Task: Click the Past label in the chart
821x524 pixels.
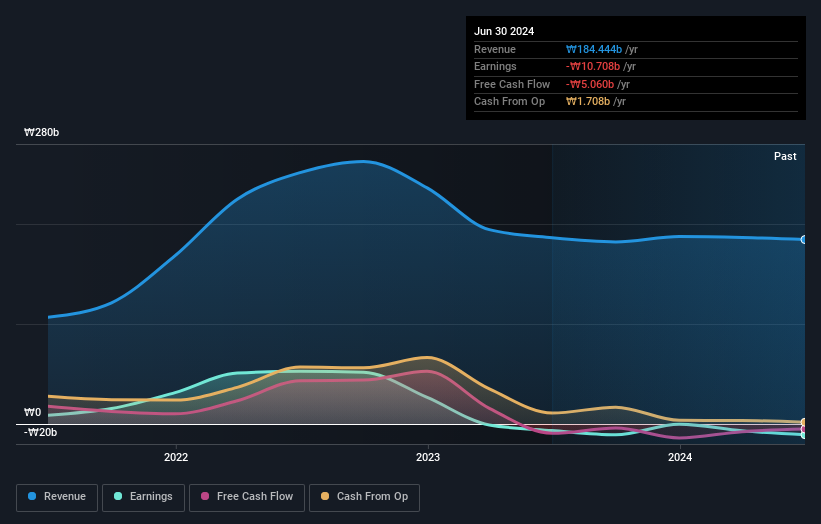Action: [x=785, y=157]
